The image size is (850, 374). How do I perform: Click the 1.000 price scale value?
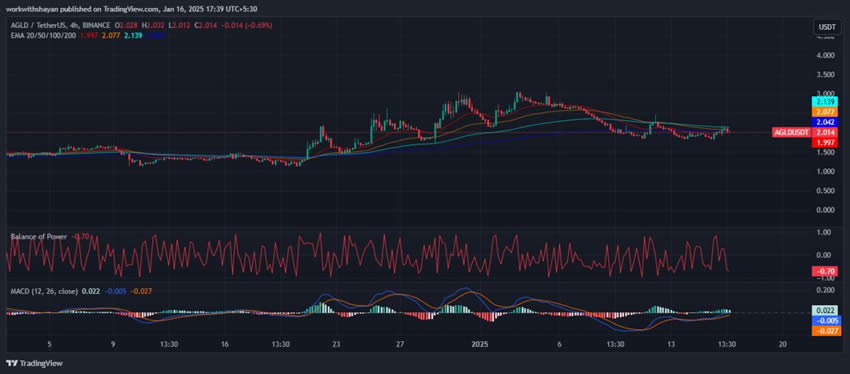point(826,172)
